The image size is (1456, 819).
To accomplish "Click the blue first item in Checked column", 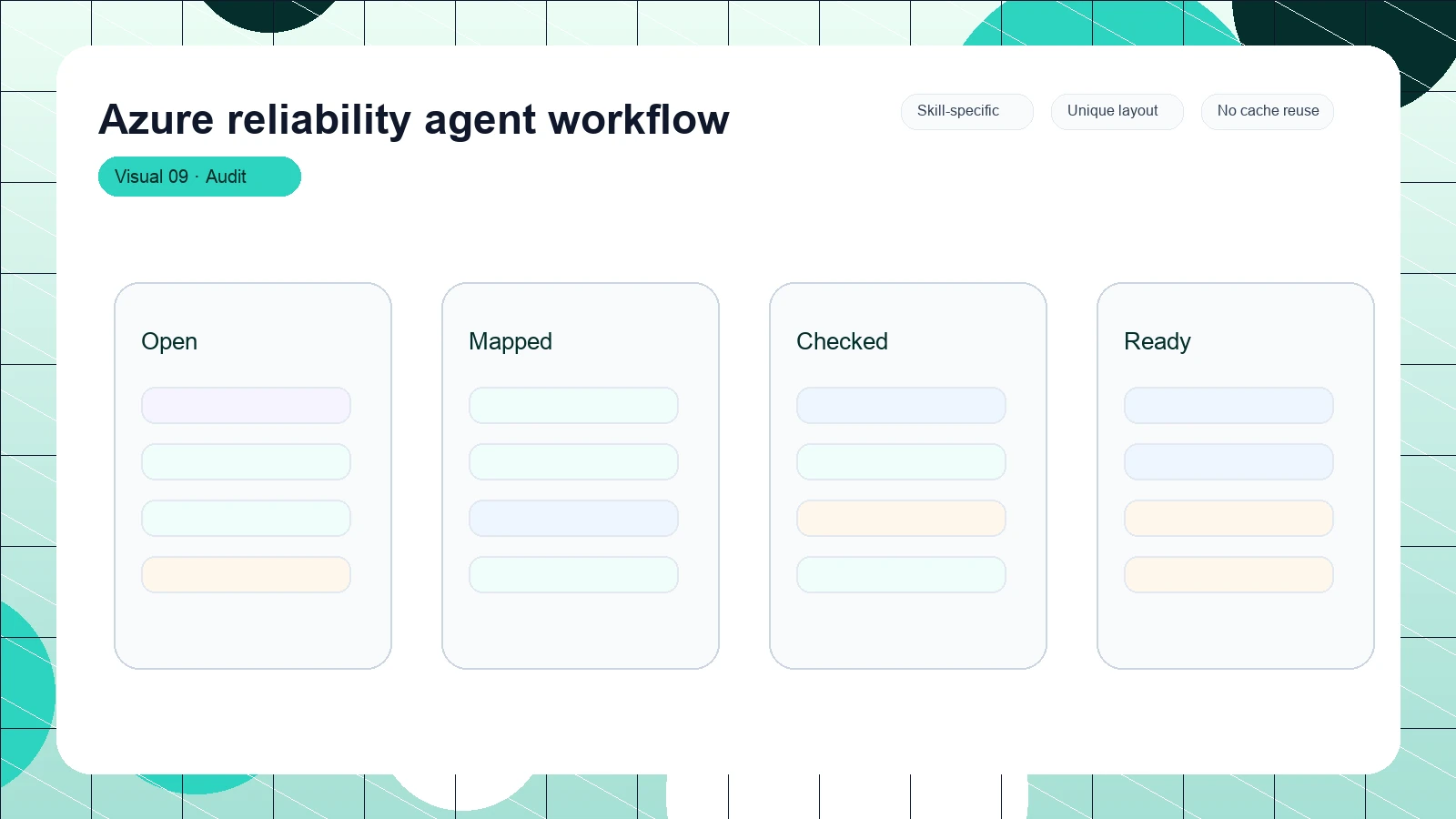I will click(901, 406).
